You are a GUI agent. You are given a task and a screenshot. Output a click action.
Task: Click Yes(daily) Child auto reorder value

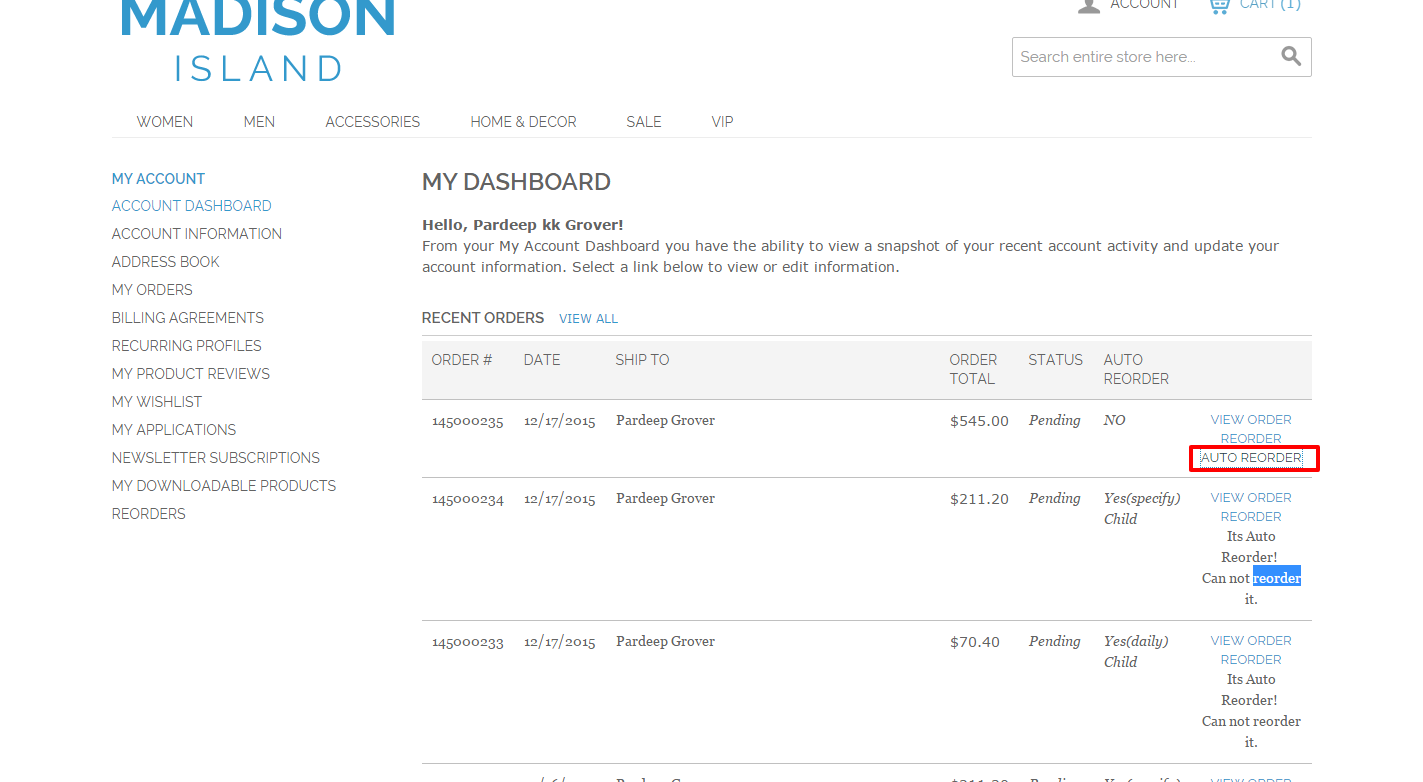[x=1136, y=651]
